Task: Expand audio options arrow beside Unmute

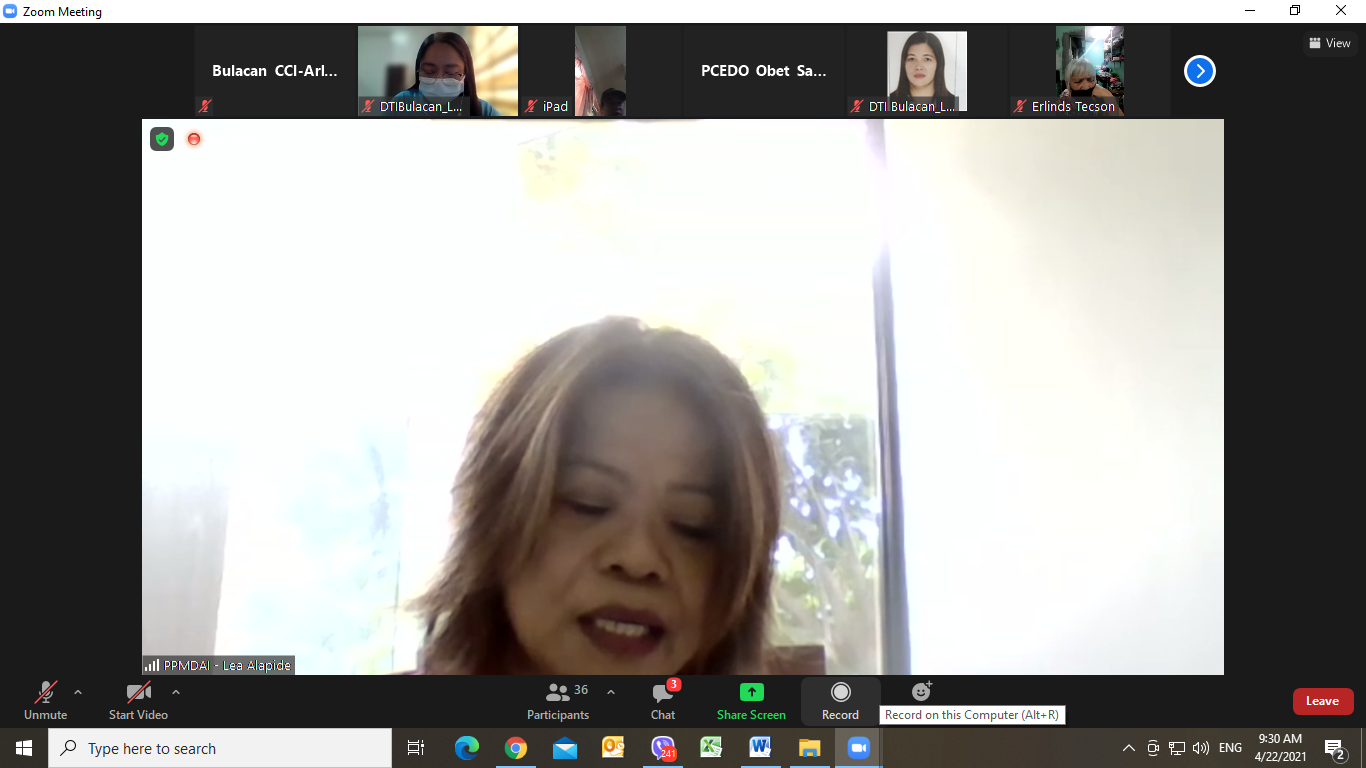Action: coord(78,692)
